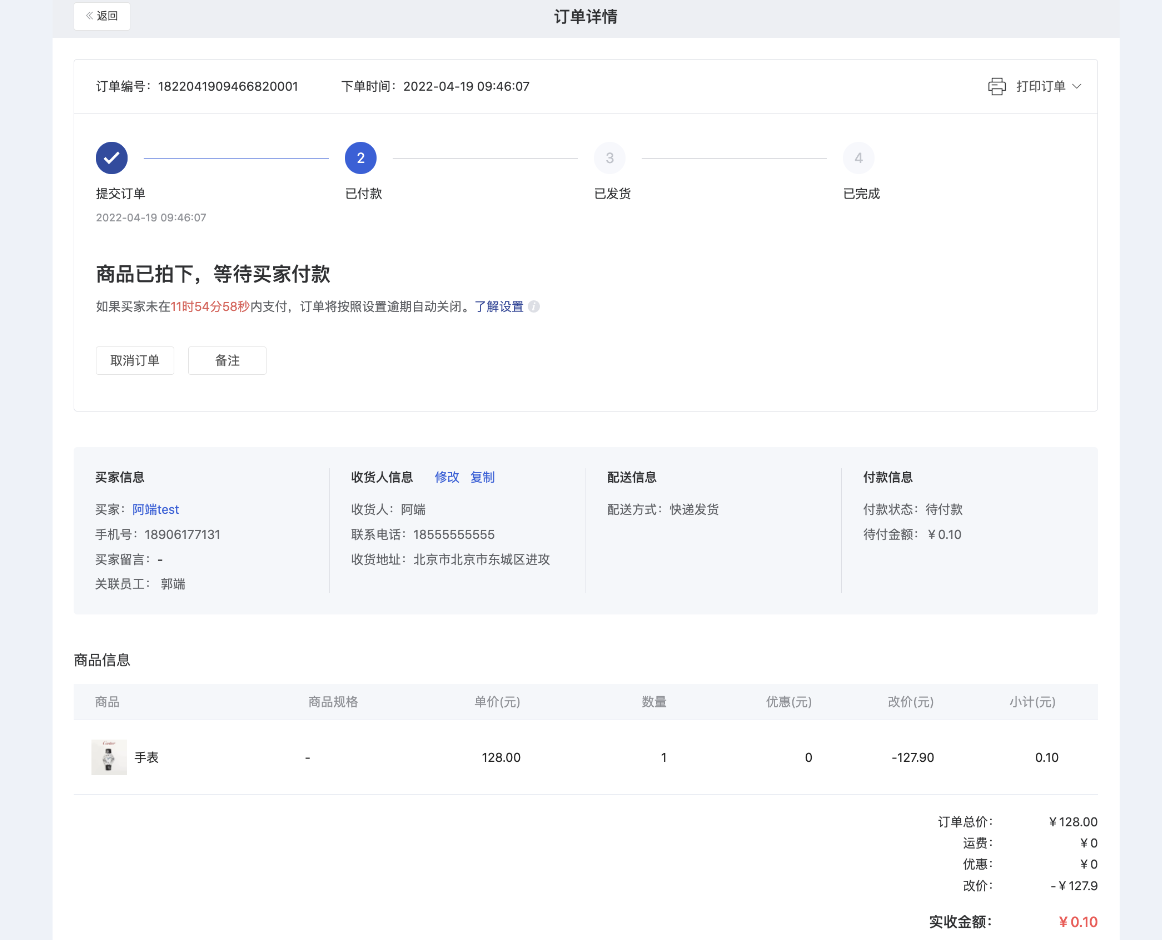Go back using the 返回 button

[x=102, y=16]
